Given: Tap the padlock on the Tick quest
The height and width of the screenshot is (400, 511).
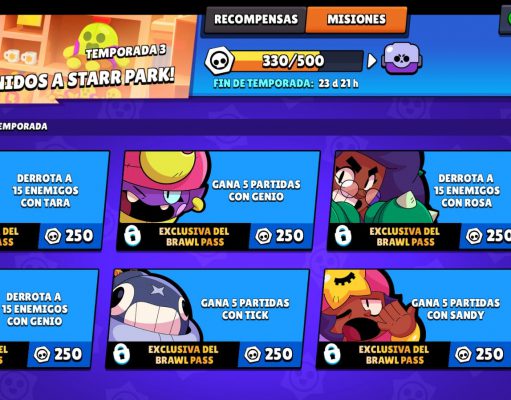Looking at the screenshot, I should coord(122,354).
